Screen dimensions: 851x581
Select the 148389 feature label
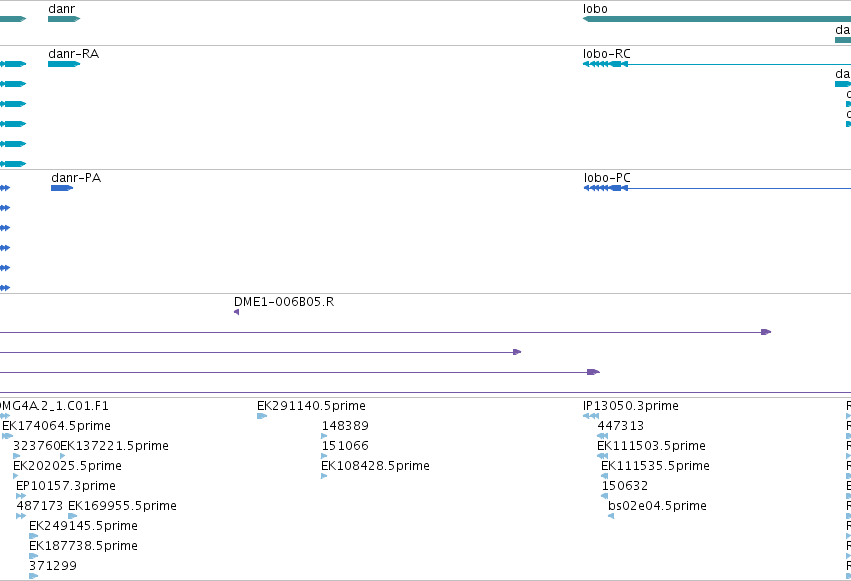[x=345, y=426]
